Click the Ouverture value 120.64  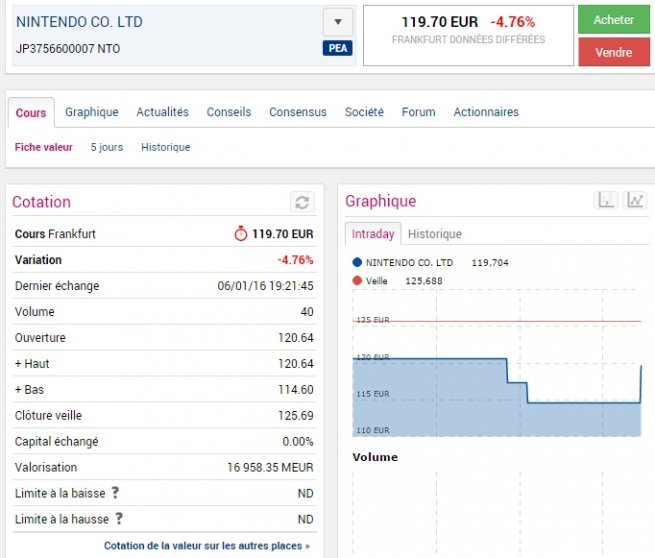(x=296, y=337)
